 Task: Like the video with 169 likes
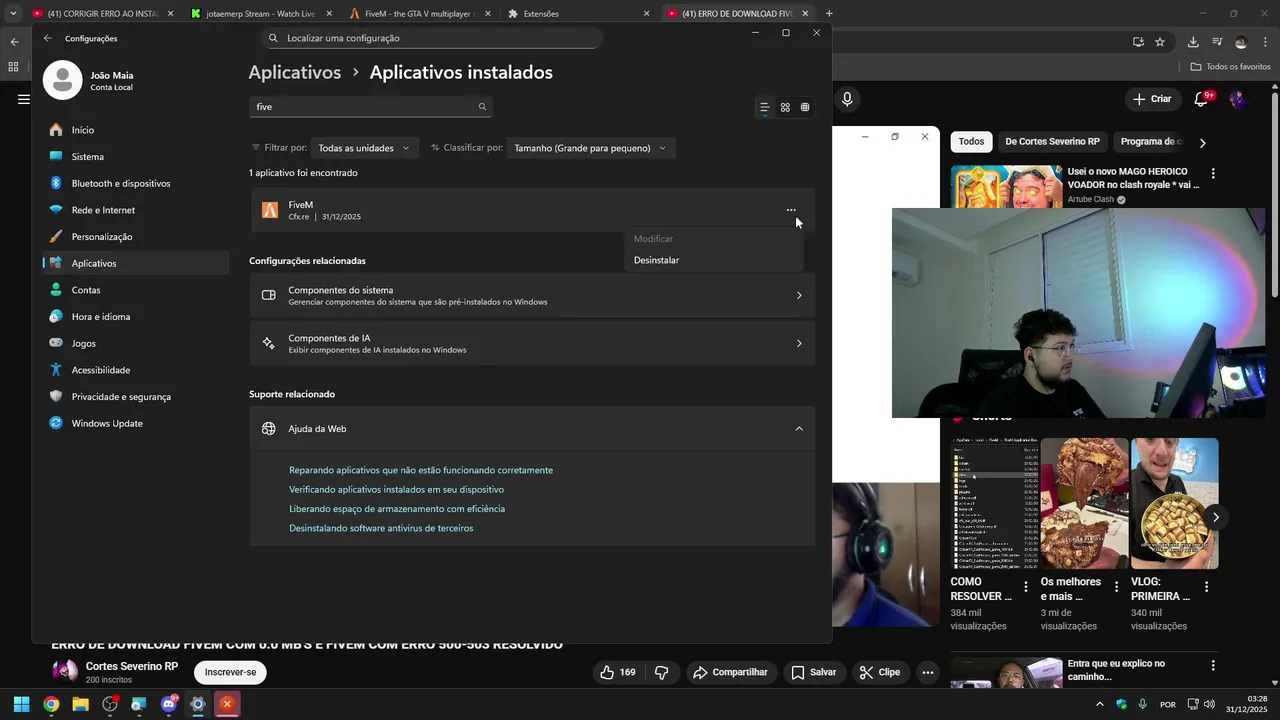[617, 672]
